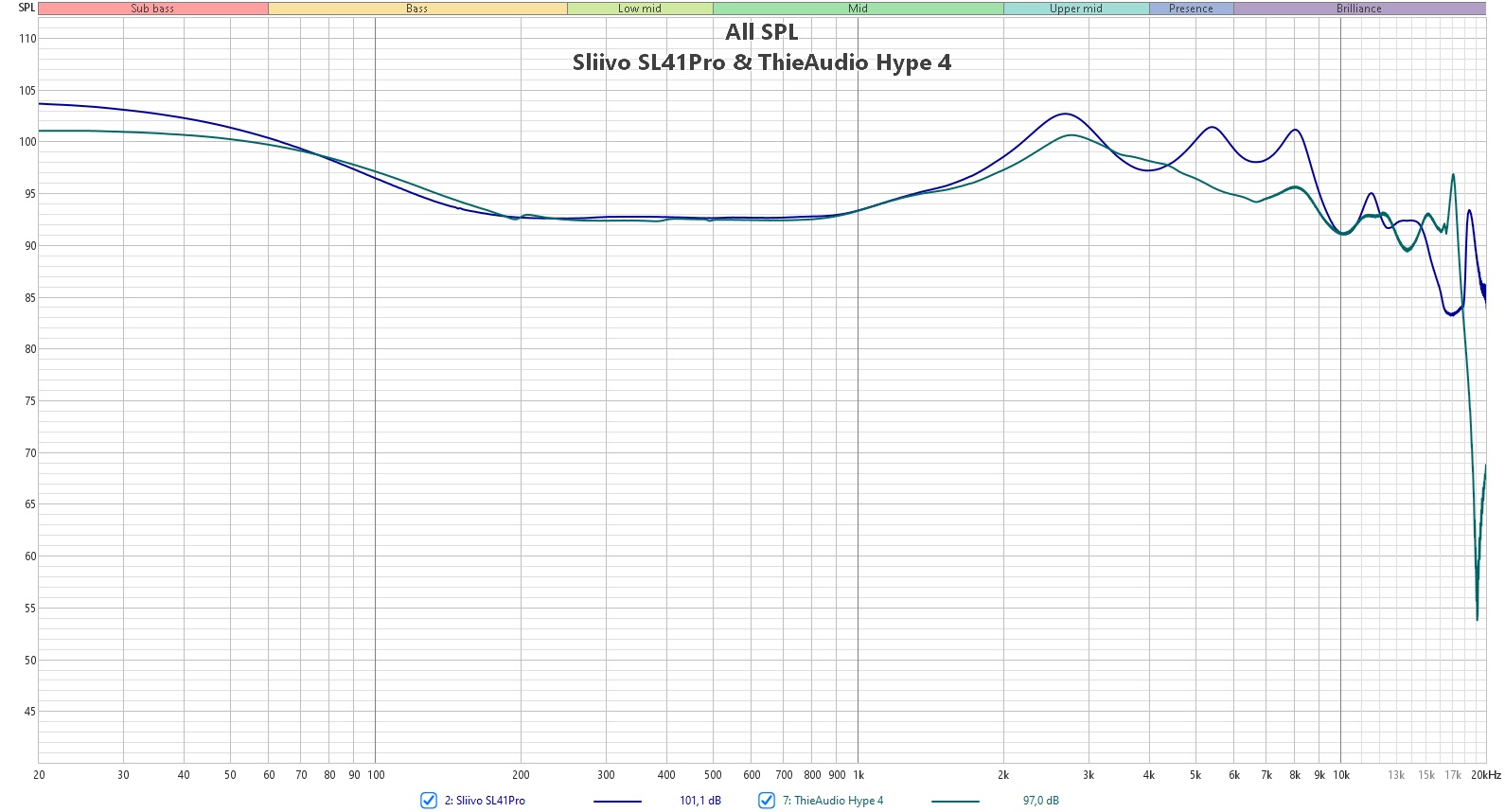Click the '105' SPL axis value
Image resolution: width=1505 pixels, height=812 pixels.
(x=27, y=91)
